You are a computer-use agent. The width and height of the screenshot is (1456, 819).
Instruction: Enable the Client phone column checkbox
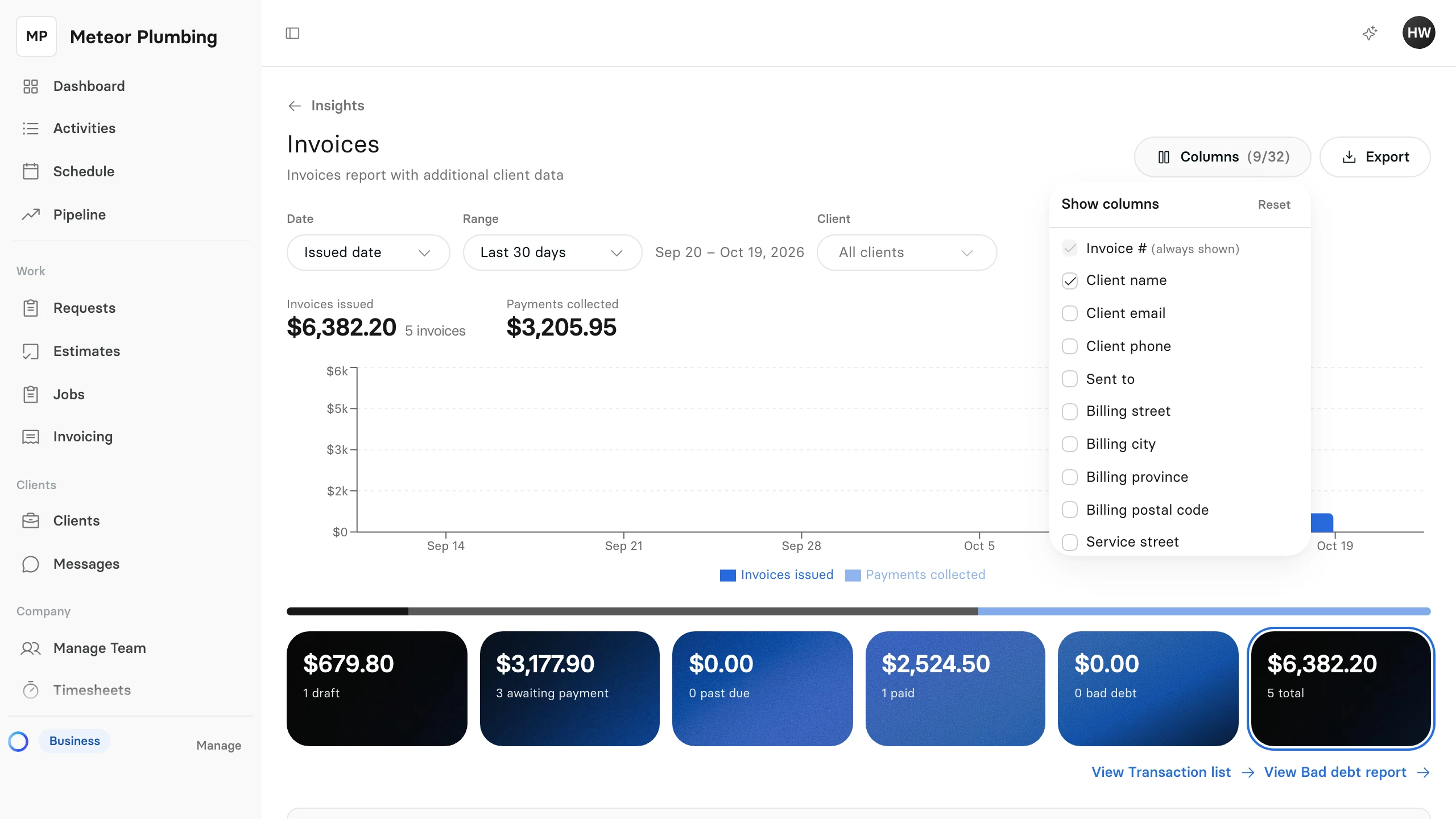(1070, 346)
